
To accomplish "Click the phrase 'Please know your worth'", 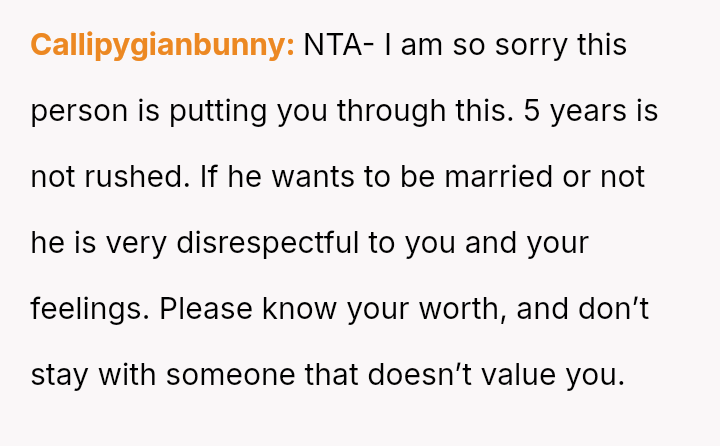I will (335, 310).
